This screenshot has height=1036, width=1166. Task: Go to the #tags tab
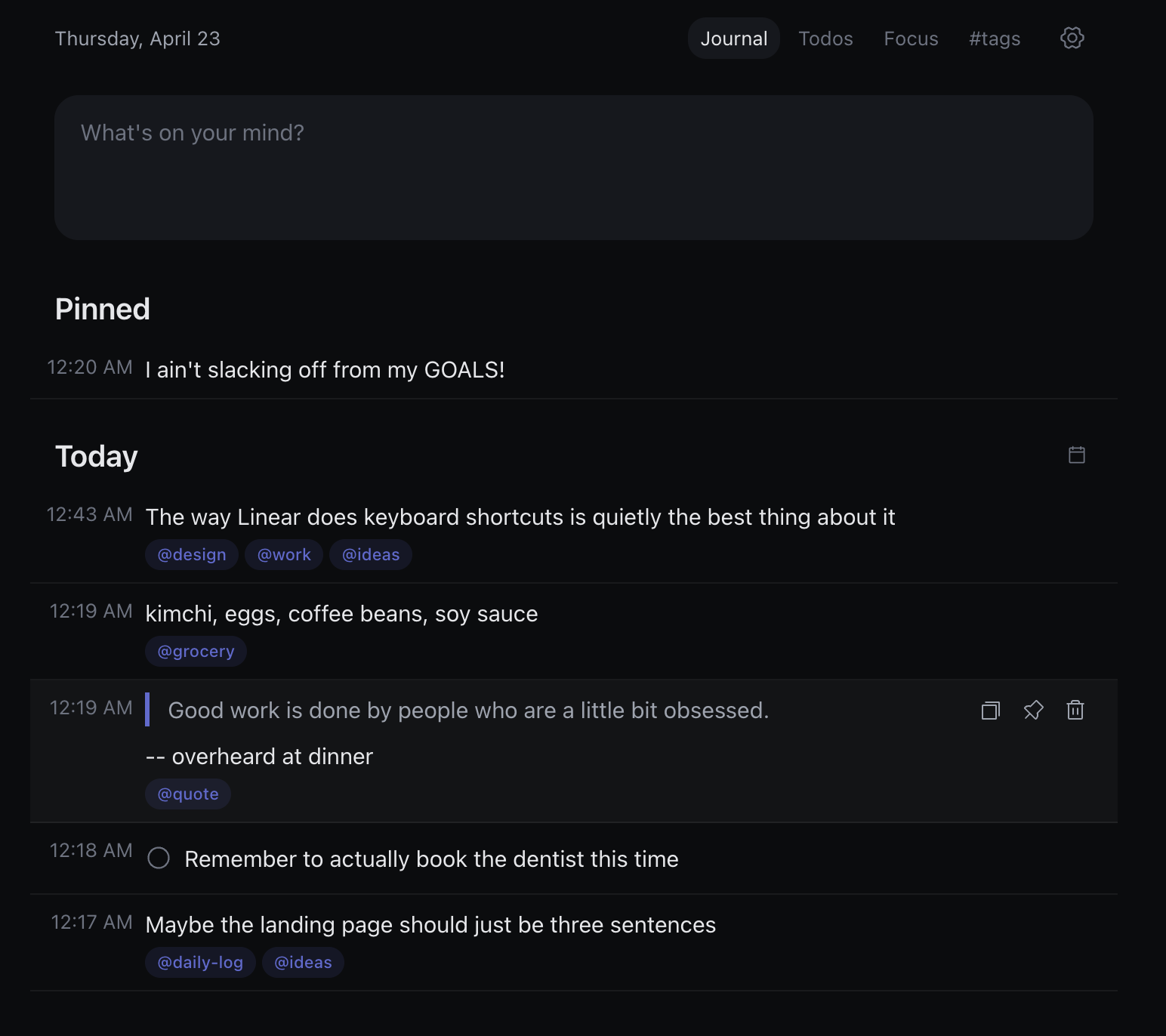click(x=995, y=39)
